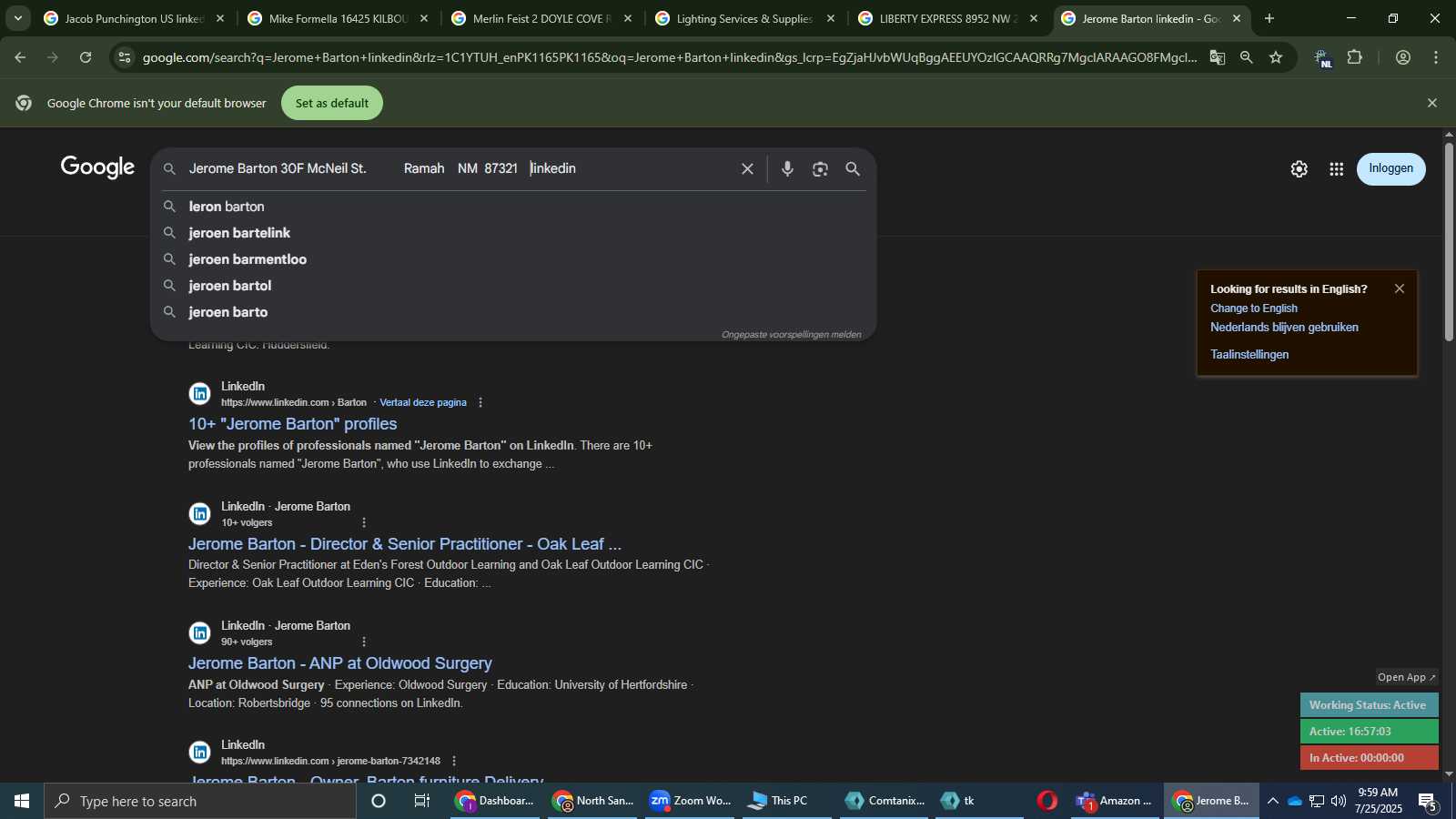1456x819 pixels.
Task: Click the Google logo
Action: 97,168
